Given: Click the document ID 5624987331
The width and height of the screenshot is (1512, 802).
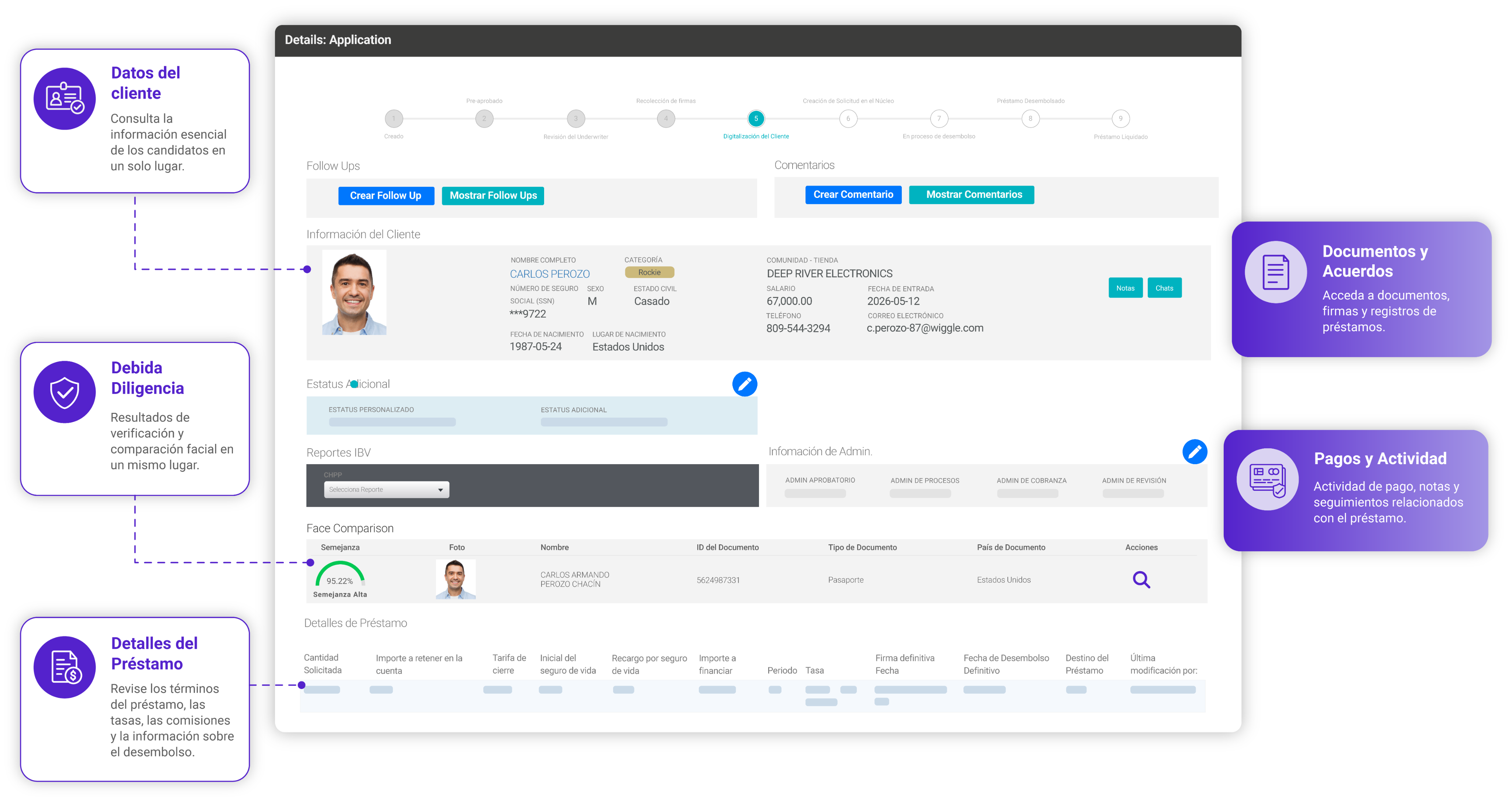Looking at the screenshot, I should pyautogui.click(x=718, y=580).
